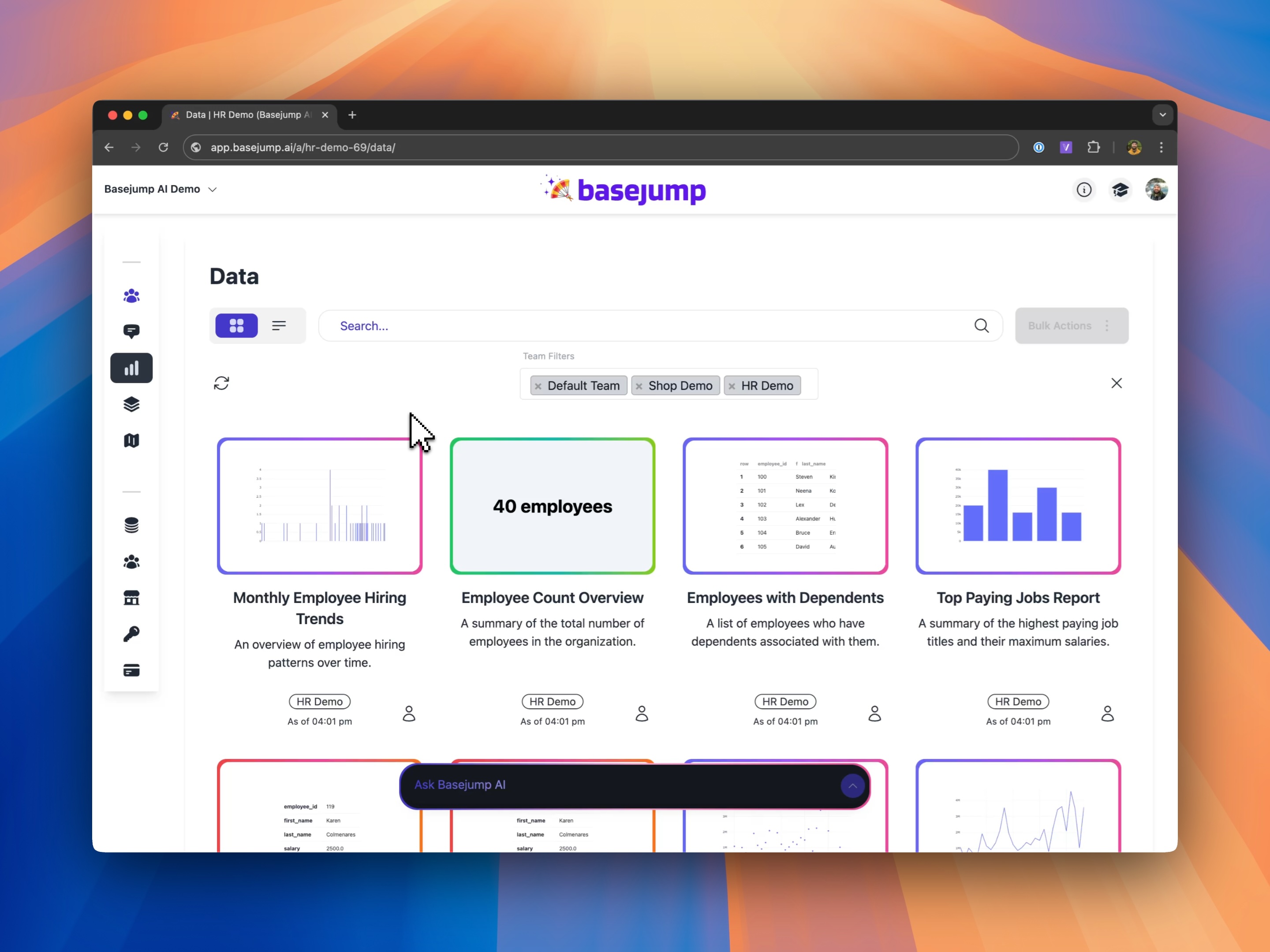The image size is (1270, 952).
Task: Click HR Demo badge under Top Paying Jobs Report
Action: (1018, 702)
